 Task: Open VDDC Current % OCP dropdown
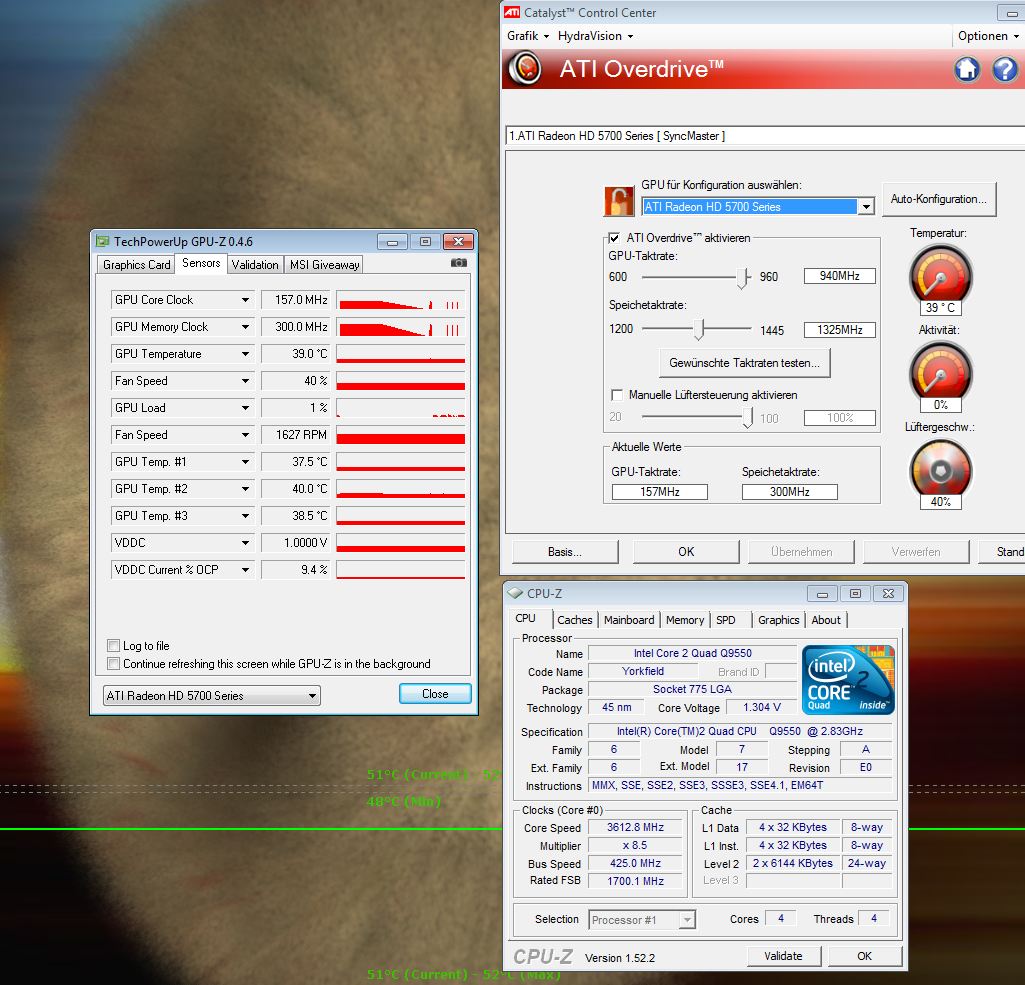[245, 570]
